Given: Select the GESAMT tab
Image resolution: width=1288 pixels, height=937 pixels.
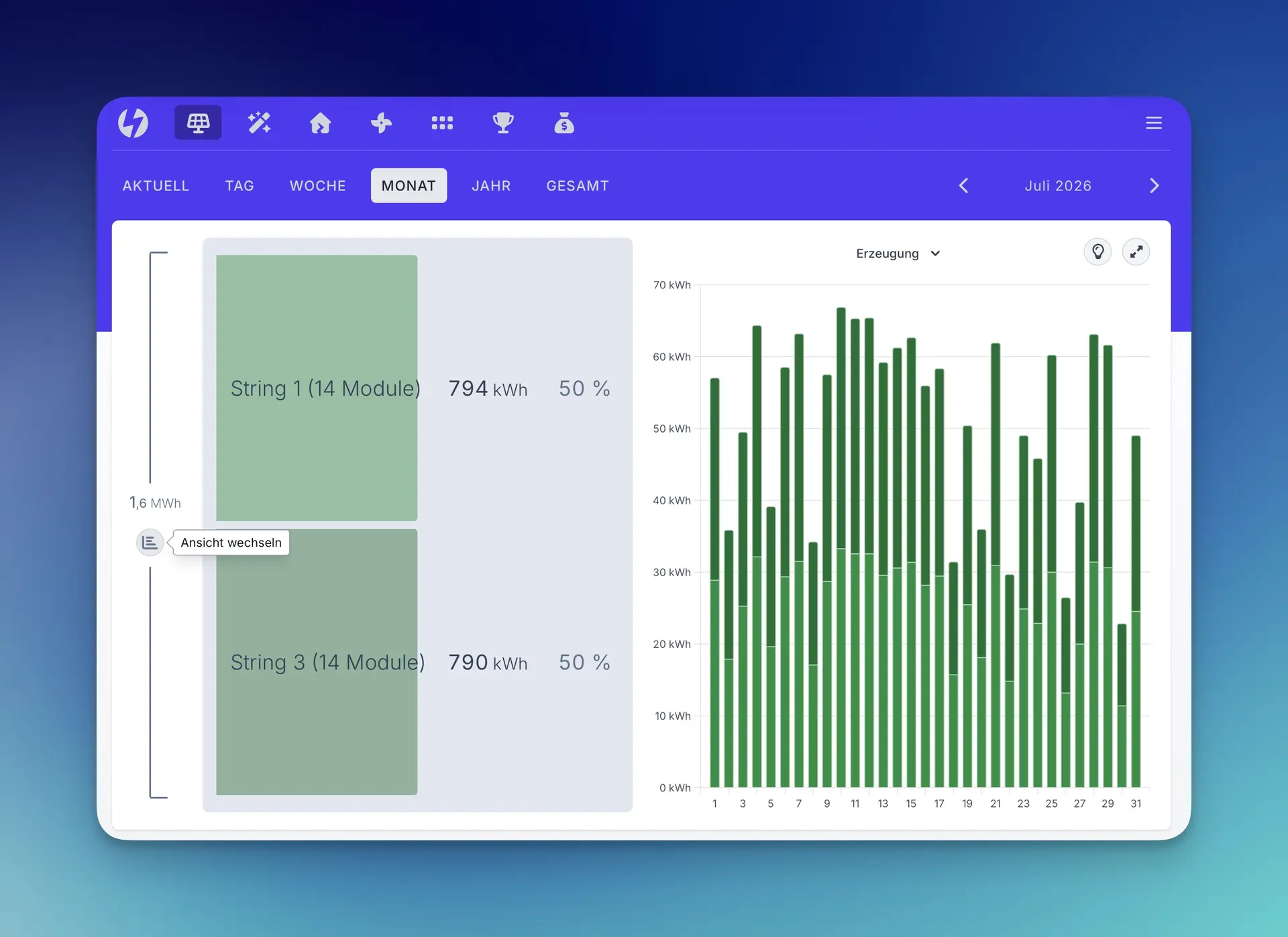Looking at the screenshot, I should point(578,186).
